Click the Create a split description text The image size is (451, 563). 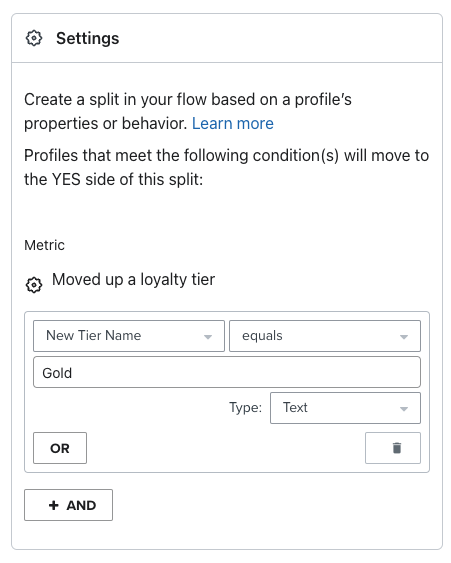point(188,111)
